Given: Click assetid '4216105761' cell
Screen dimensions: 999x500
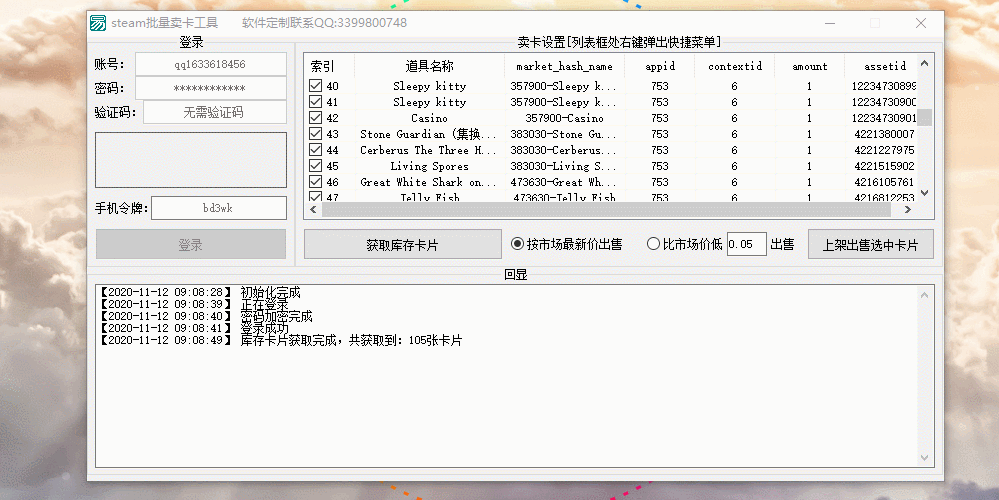Looking at the screenshot, I should [884, 182].
